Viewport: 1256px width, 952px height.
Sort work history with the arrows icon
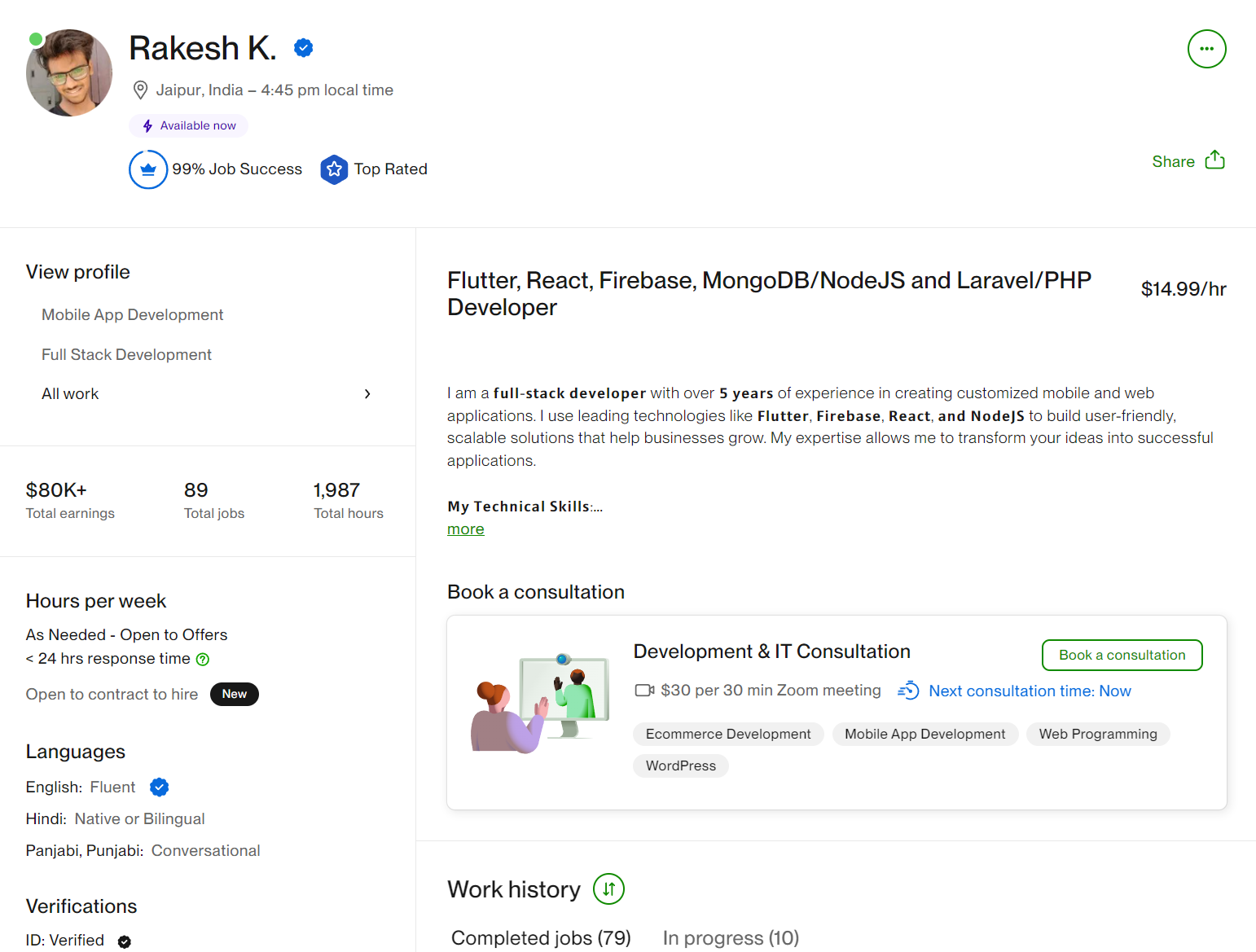coord(608,889)
